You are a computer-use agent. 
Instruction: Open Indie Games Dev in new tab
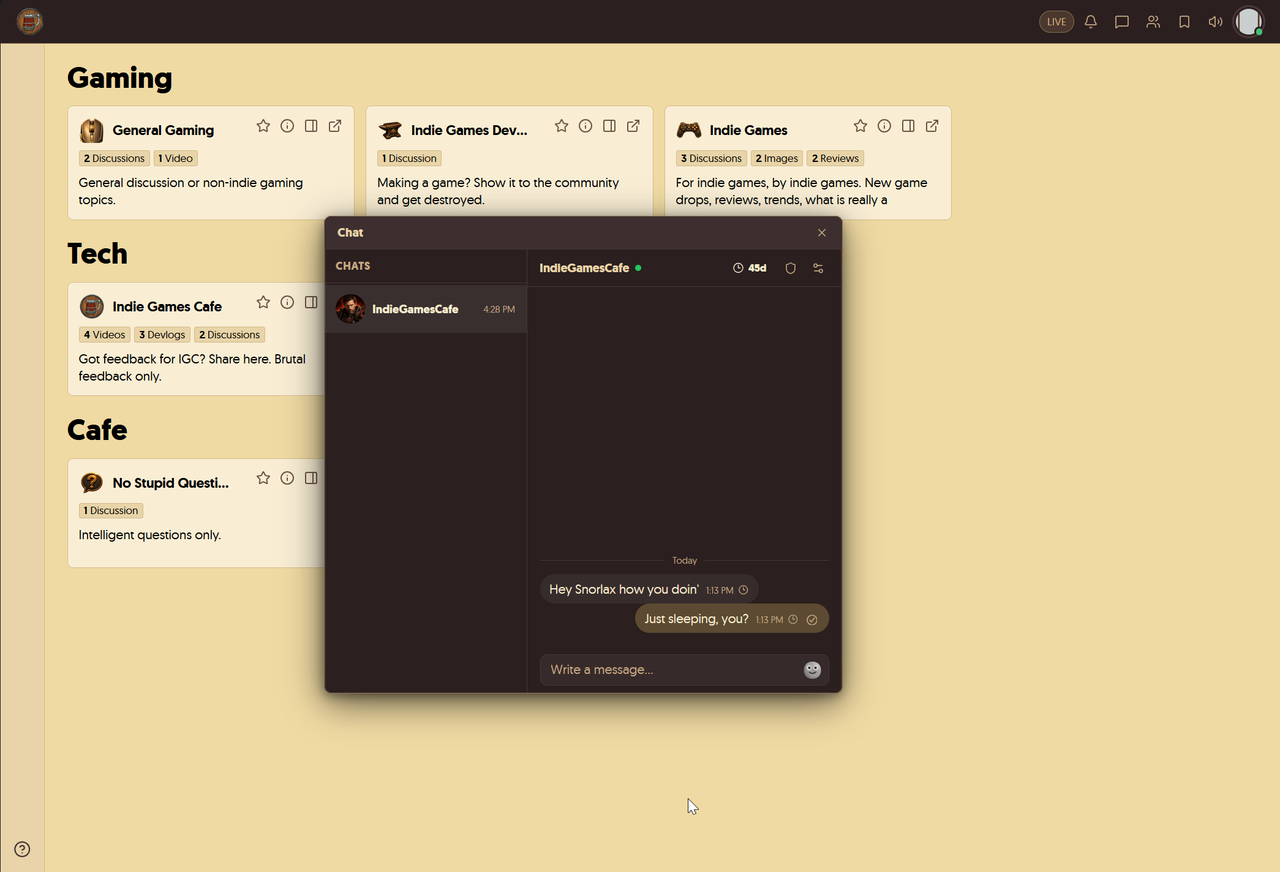click(633, 126)
